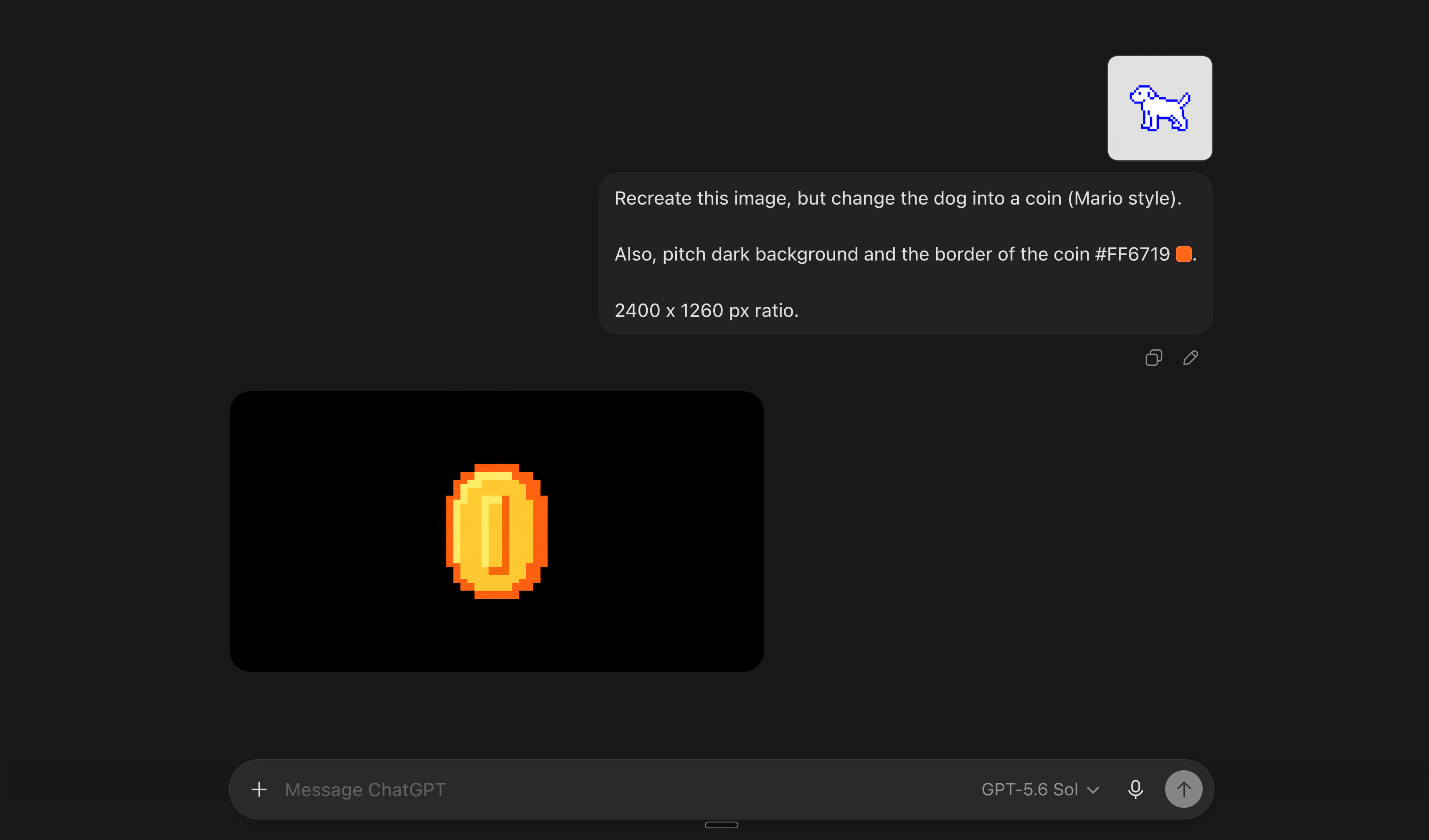Click the small pill handle below the composer
This screenshot has height=840, width=1429.
pyautogui.click(x=721, y=825)
